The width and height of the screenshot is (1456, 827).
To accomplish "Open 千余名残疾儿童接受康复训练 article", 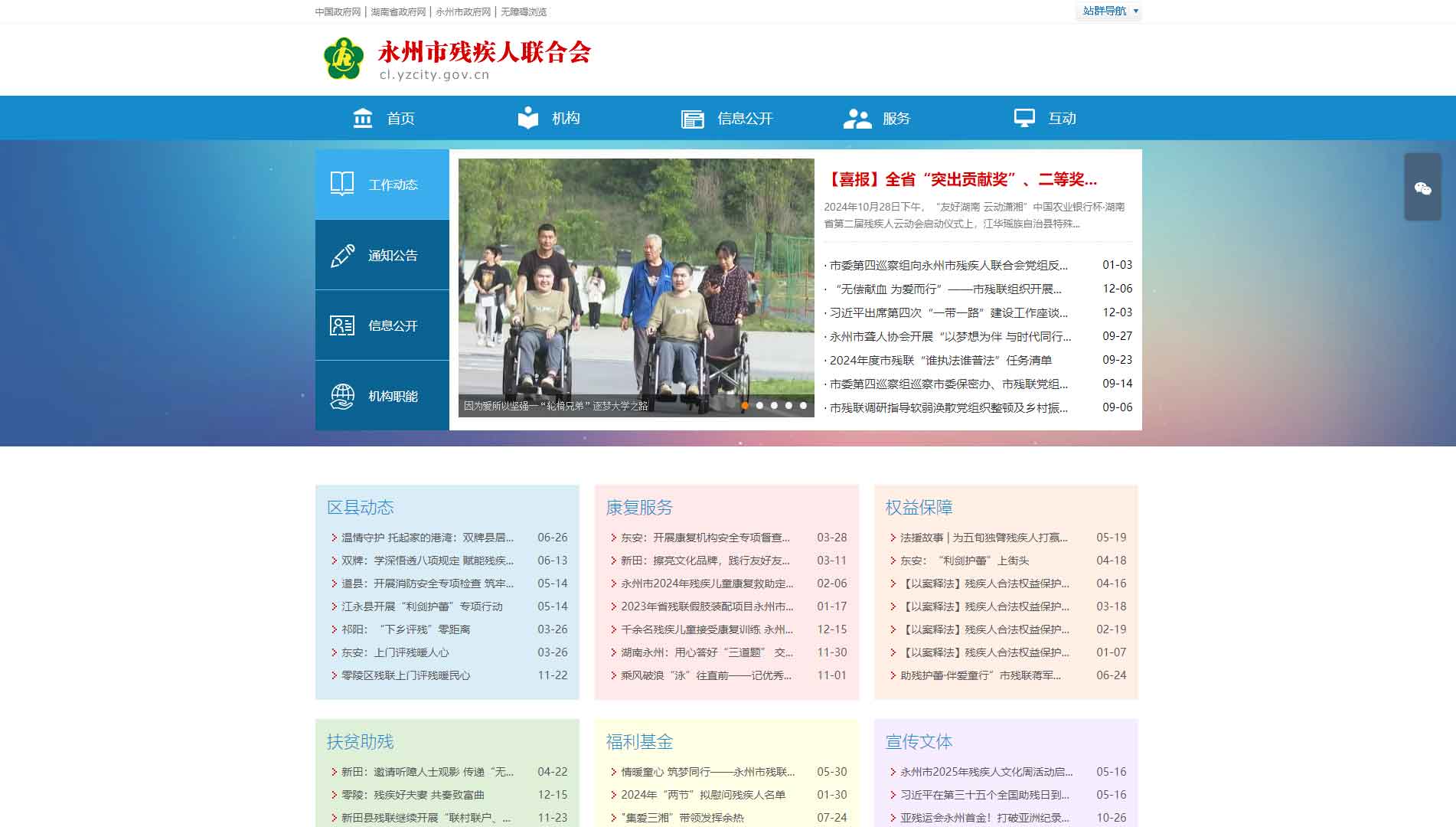I will (x=707, y=629).
